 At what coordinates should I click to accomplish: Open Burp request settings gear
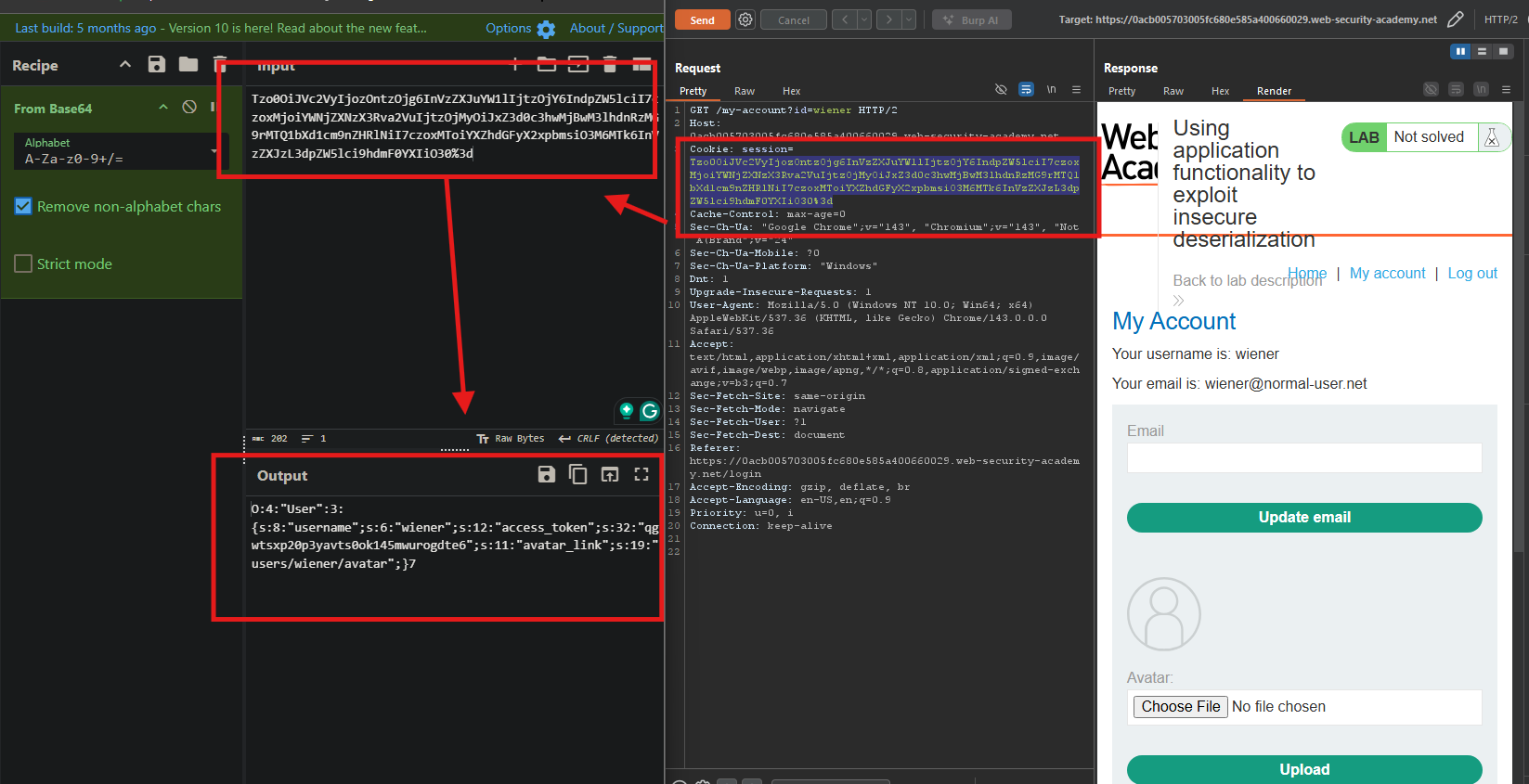745,19
